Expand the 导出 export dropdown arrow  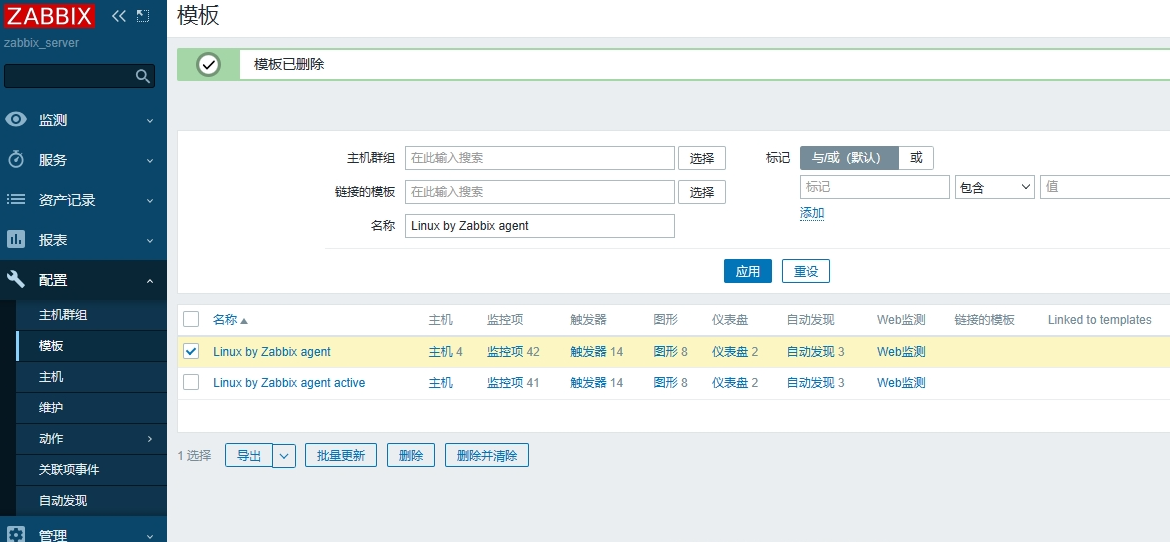(285, 456)
